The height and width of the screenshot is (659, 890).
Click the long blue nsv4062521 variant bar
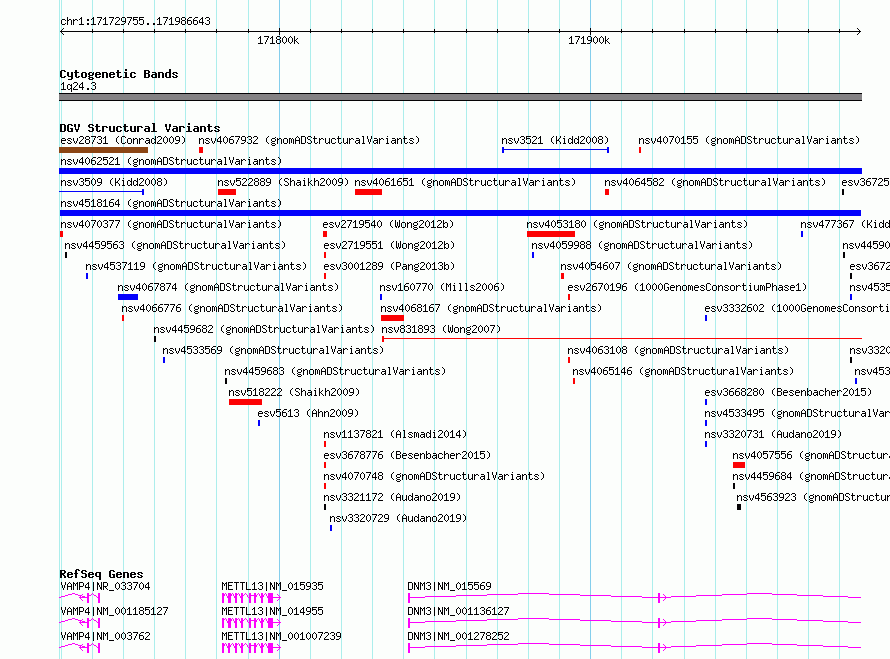tap(460, 171)
